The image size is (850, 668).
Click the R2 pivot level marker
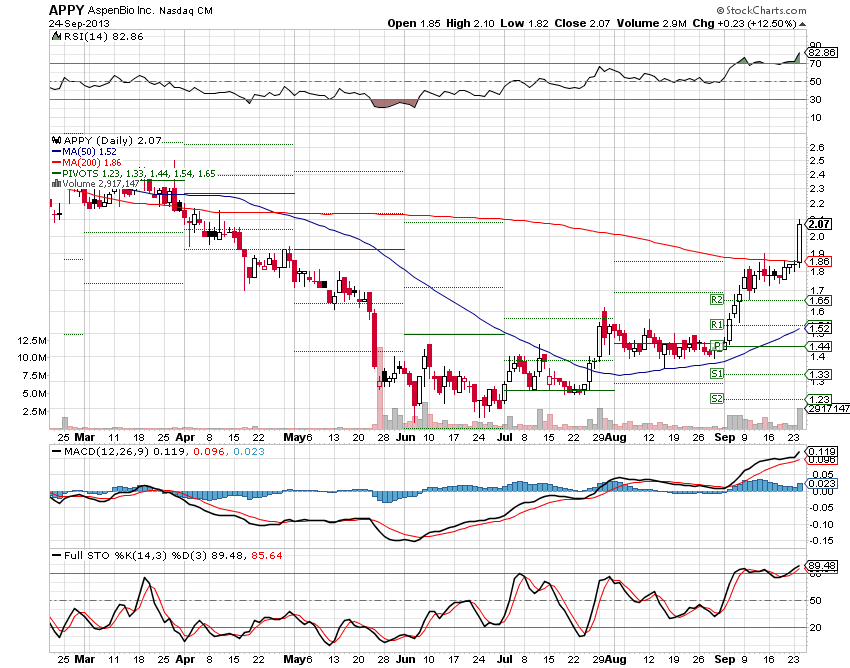coord(717,300)
